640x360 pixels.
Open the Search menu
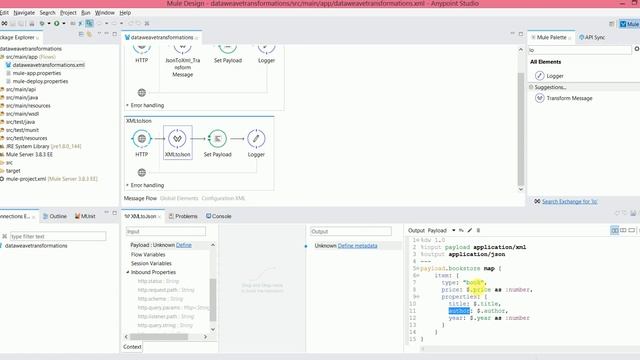coord(47,13)
